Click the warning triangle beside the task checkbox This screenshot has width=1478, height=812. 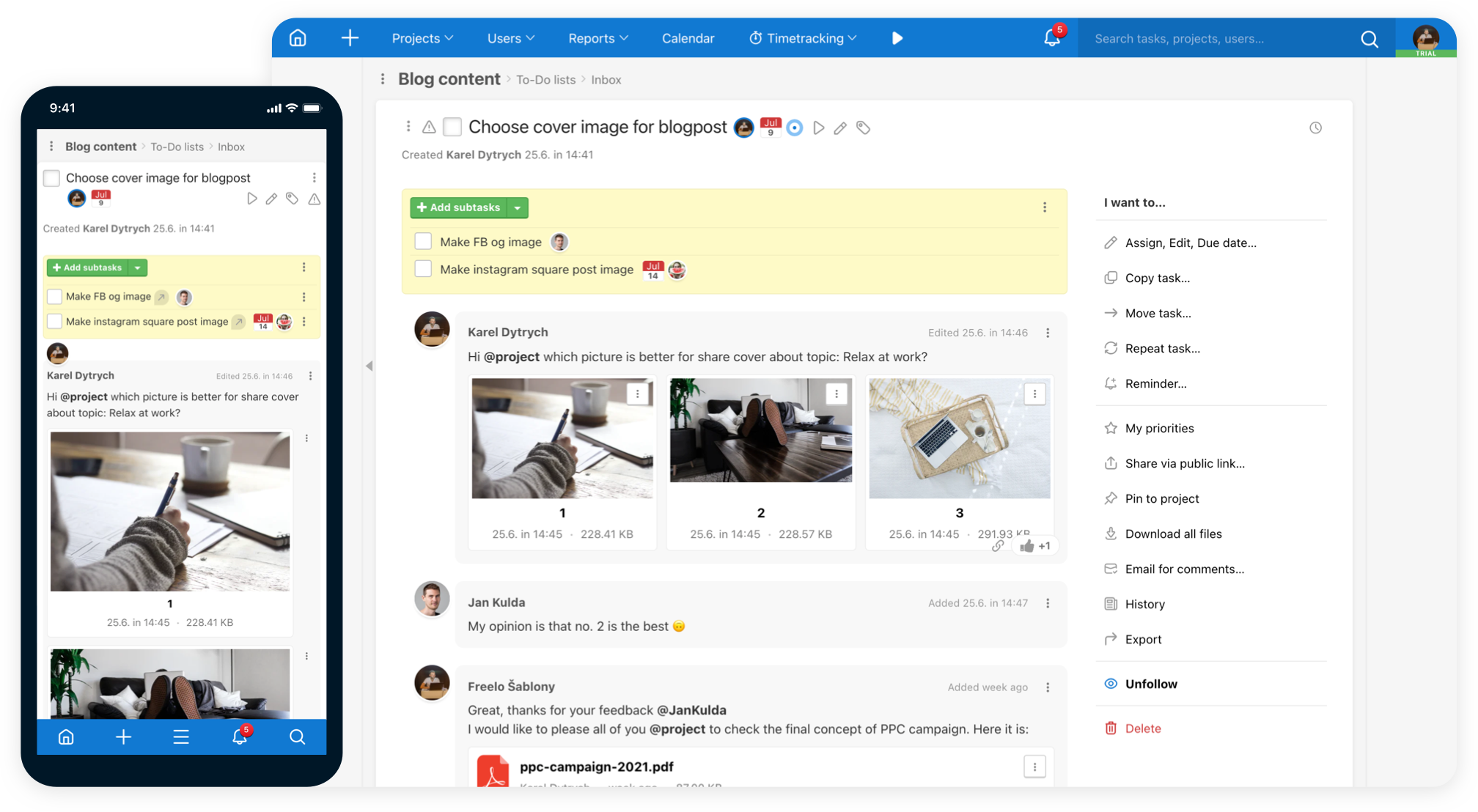pyautogui.click(x=429, y=127)
